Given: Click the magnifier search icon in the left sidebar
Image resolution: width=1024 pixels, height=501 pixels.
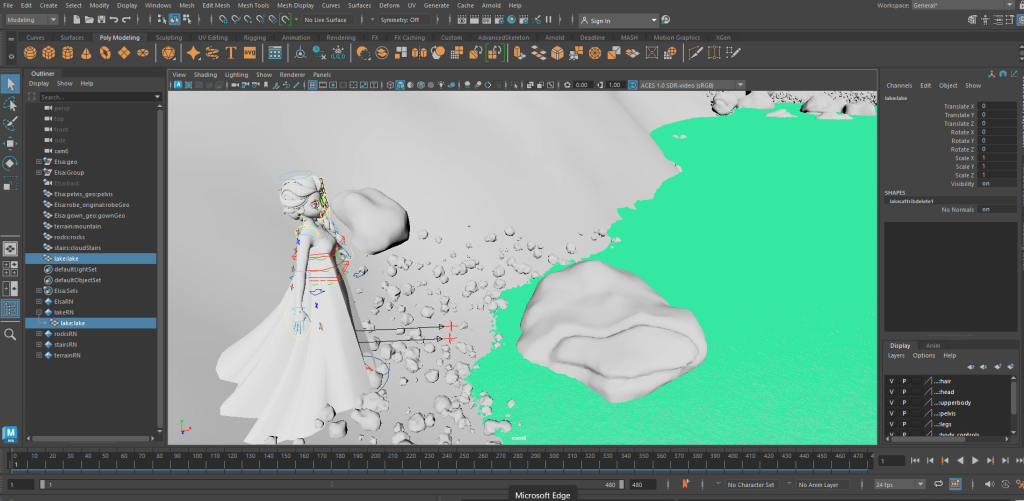Looking at the screenshot, I should click(x=10, y=334).
